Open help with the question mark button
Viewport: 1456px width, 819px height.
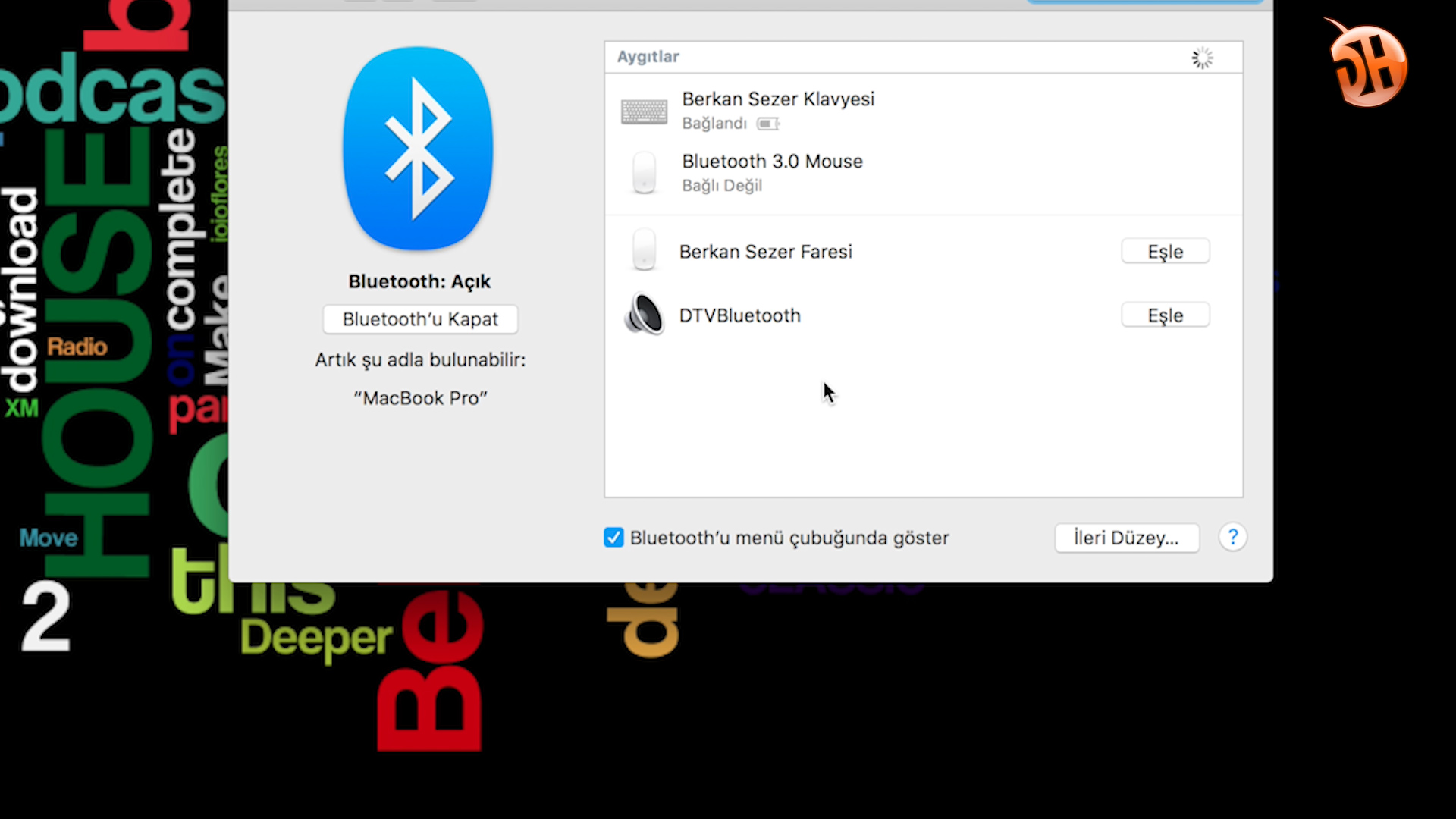click(1232, 538)
